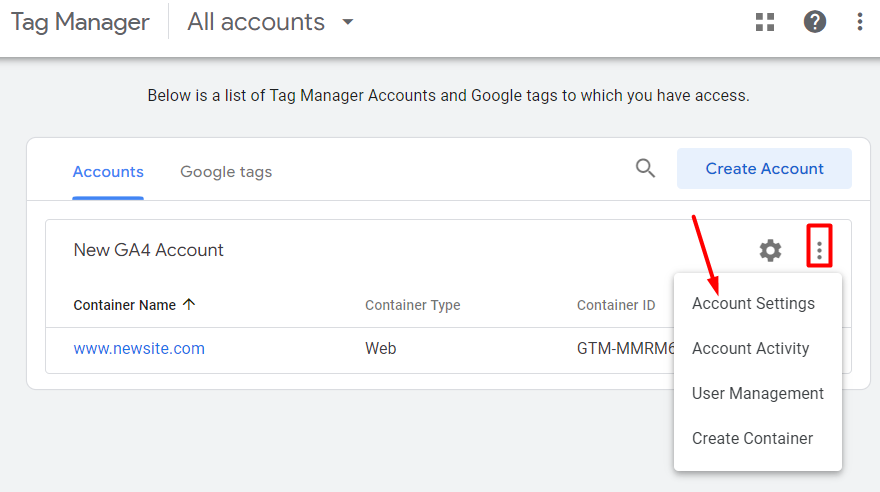Screen dimensions: 880x492
Task: Open the help question mark icon
Action: (x=814, y=22)
